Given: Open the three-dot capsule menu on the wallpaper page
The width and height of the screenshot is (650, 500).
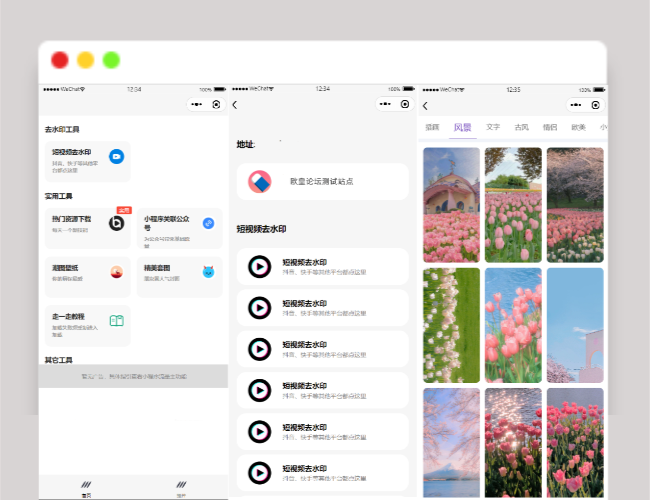Looking at the screenshot, I should tap(576, 105).
